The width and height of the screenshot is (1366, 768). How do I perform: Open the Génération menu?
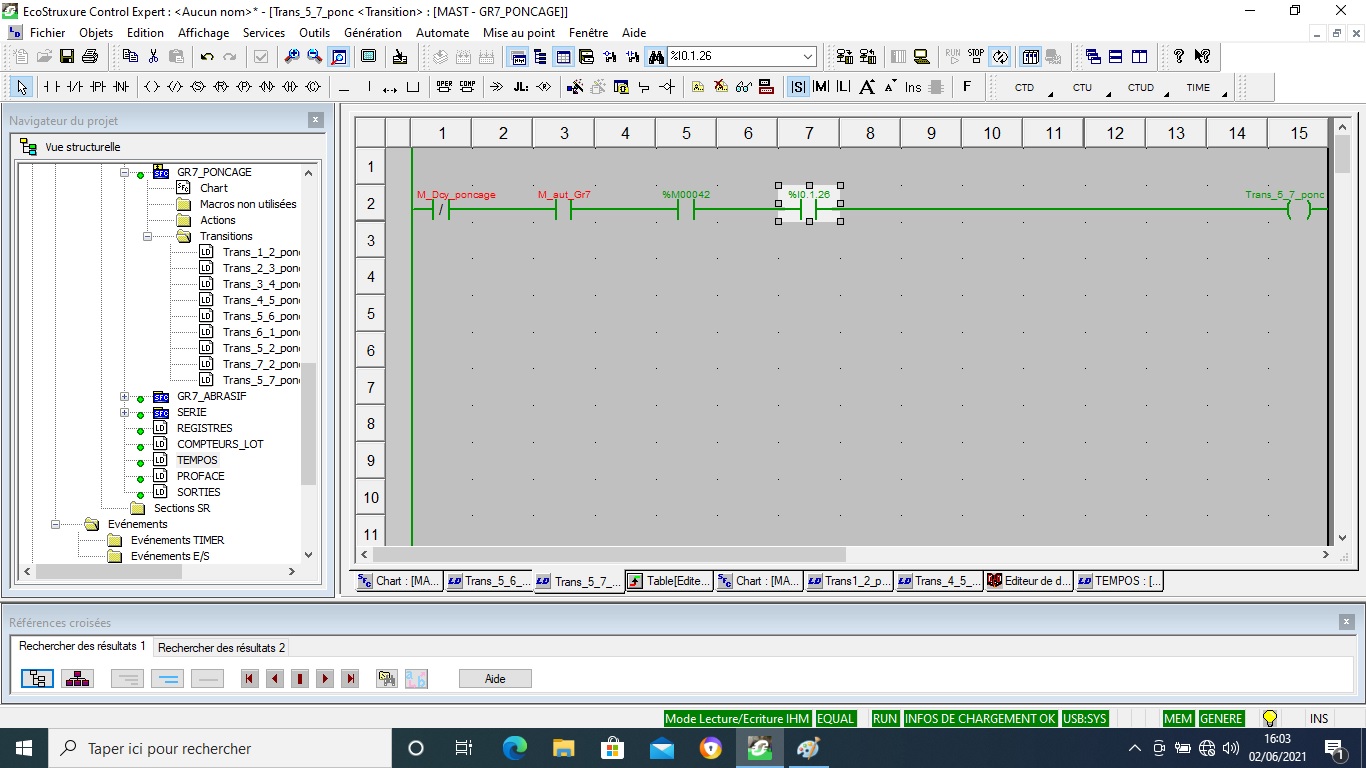click(372, 33)
